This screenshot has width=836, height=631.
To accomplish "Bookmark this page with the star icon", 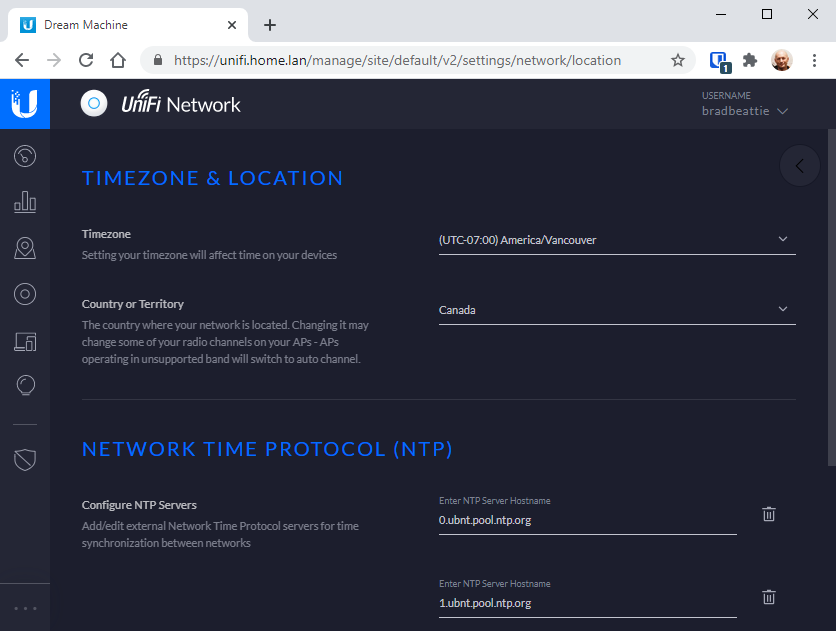I will click(x=678, y=60).
